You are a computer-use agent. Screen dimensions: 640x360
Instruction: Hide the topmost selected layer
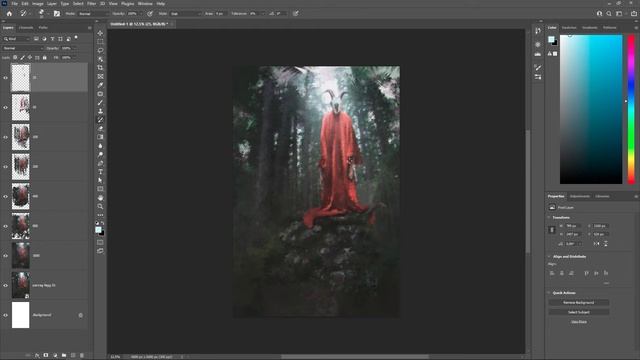tap(6, 78)
